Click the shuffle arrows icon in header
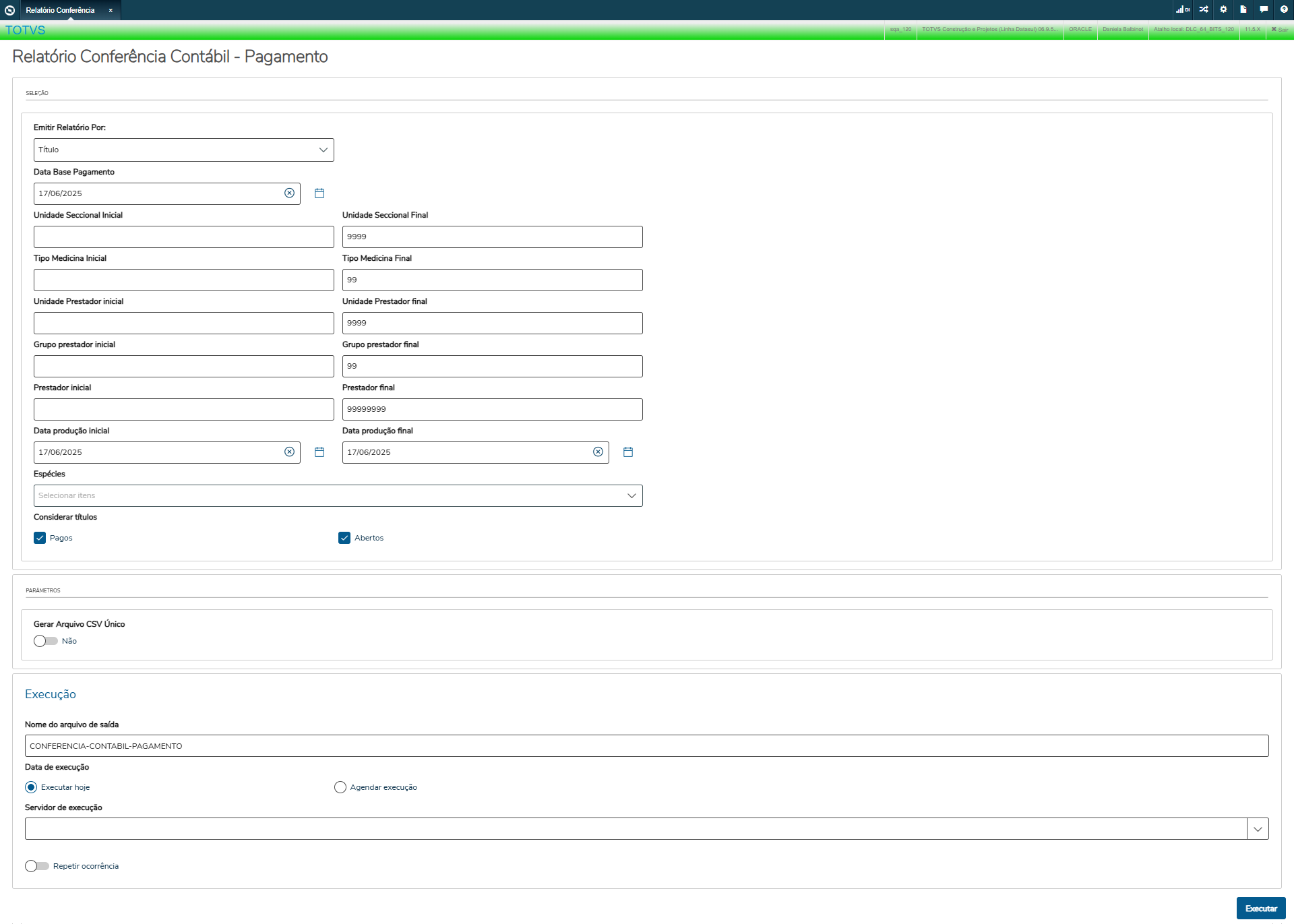 [1204, 9]
